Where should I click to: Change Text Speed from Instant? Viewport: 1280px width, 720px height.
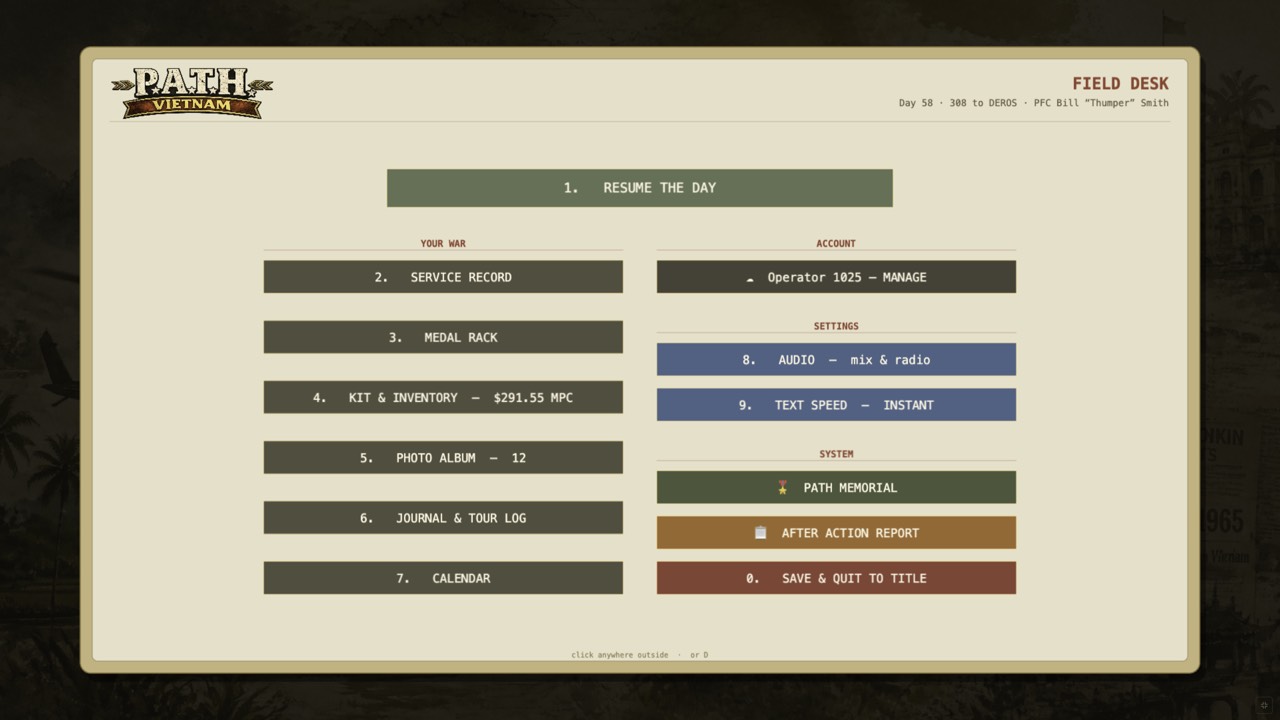836,405
